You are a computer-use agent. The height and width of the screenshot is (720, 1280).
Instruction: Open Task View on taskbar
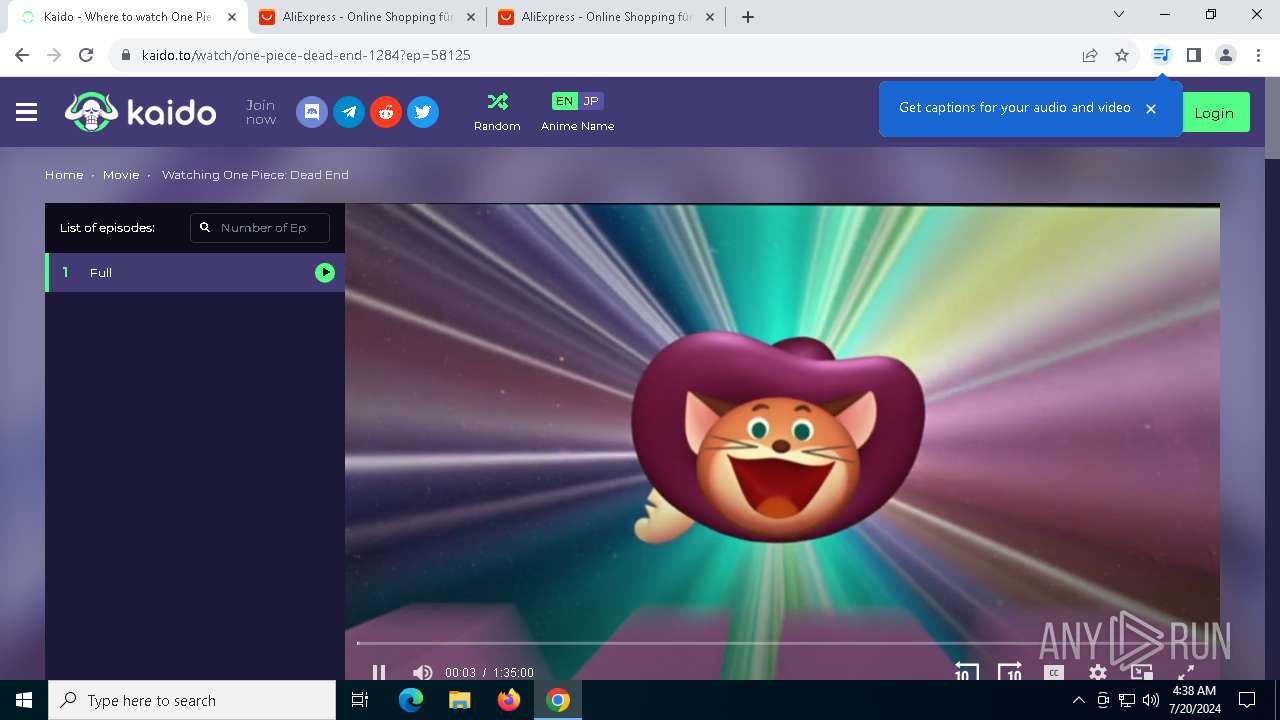(x=360, y=700)
